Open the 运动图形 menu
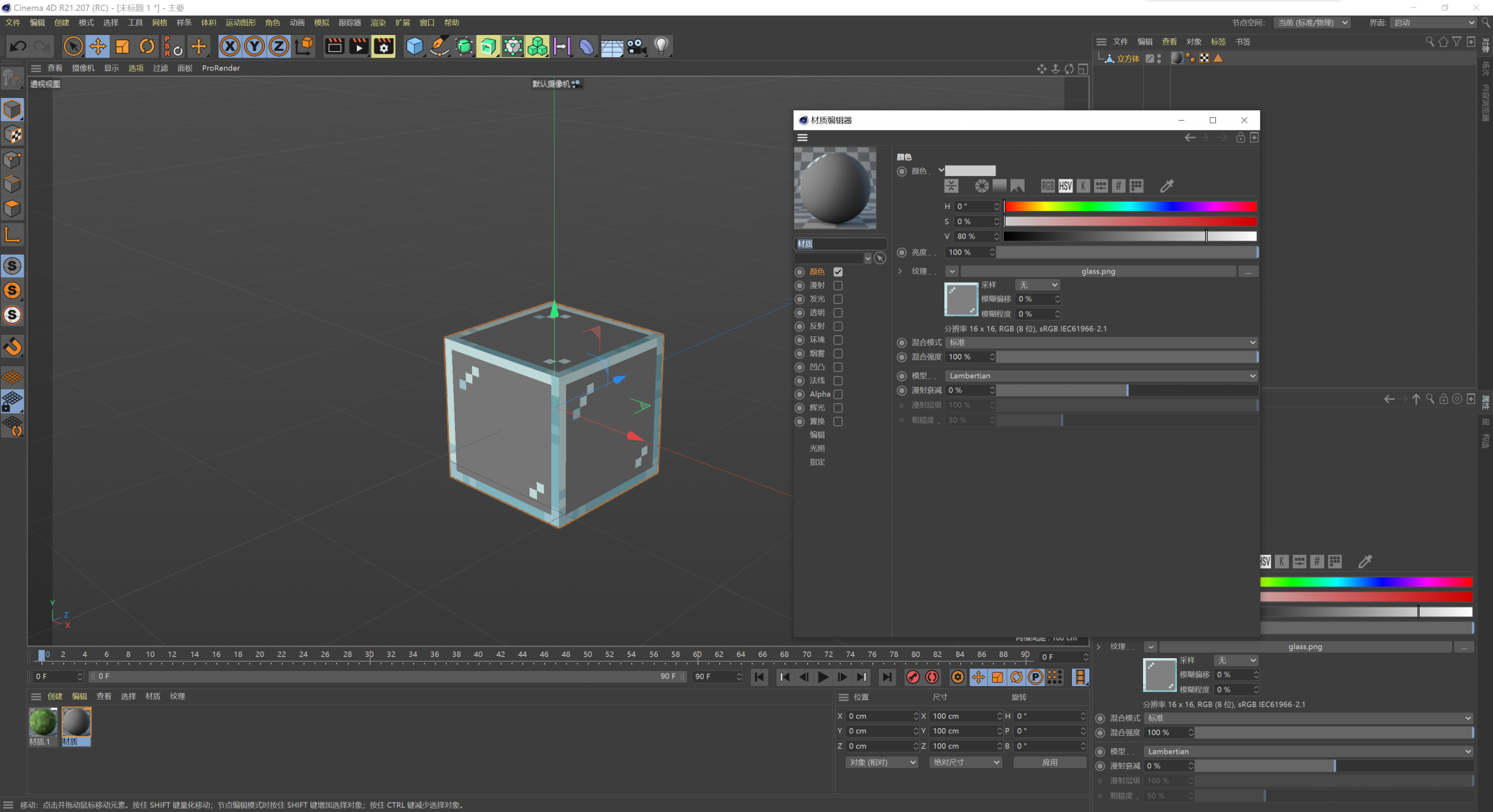1493x812 pixels. (241, 23)
